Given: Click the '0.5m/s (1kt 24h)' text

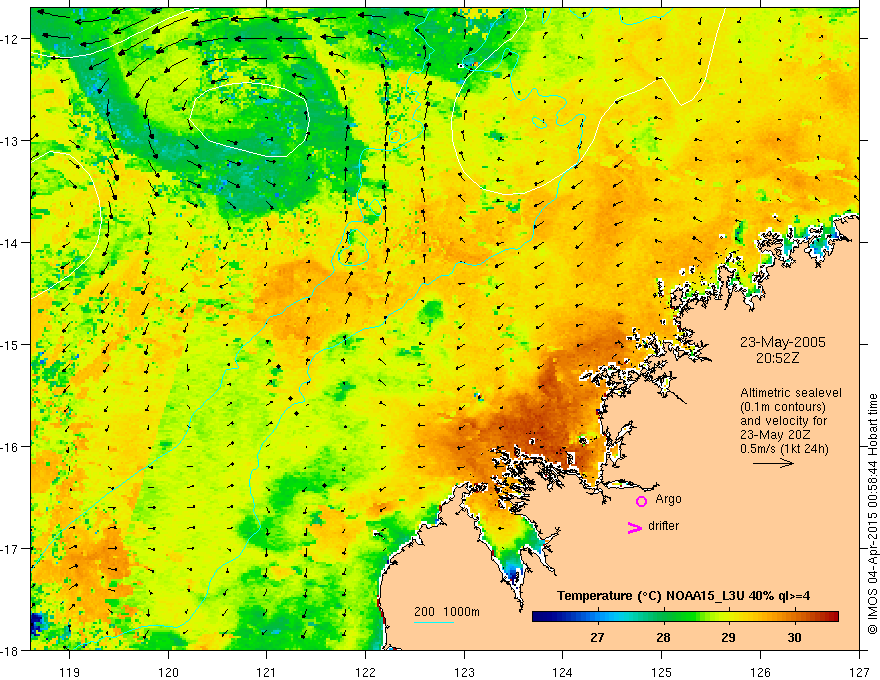Looking at the screenshot, I should click(x=784, y=449).
